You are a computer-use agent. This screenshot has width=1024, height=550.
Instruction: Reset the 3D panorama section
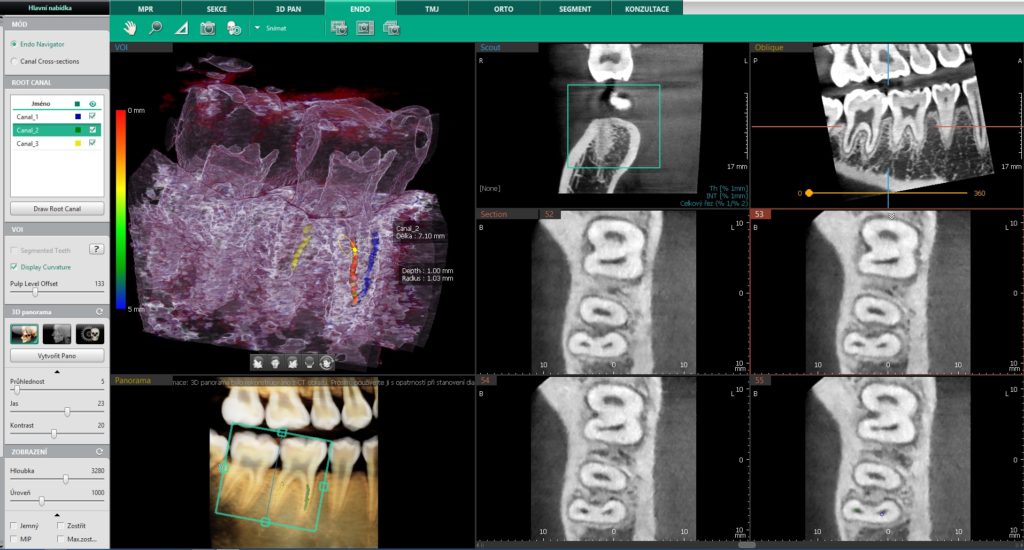pos(99,312)
